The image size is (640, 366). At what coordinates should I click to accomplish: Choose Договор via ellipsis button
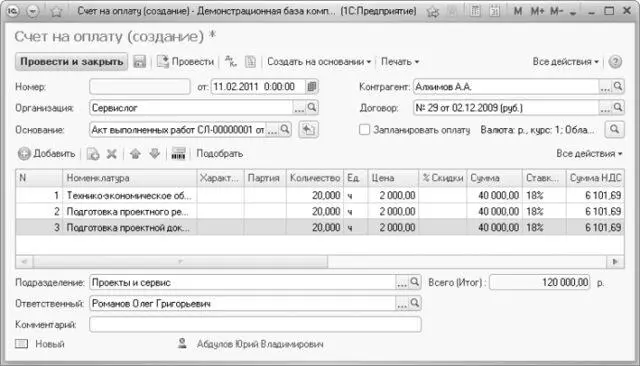click(x=605, y=108)
